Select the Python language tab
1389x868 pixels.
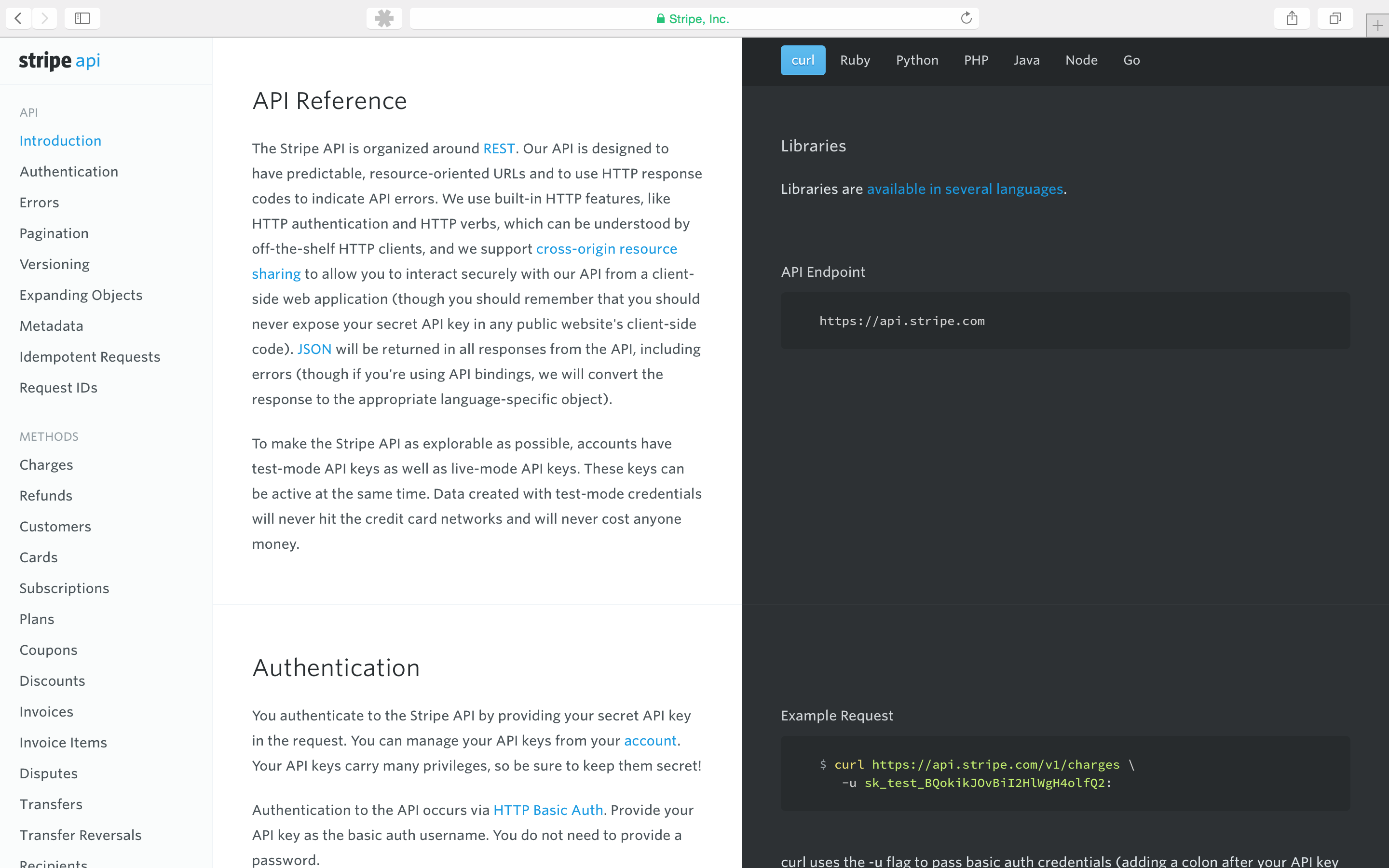(917, 60)
